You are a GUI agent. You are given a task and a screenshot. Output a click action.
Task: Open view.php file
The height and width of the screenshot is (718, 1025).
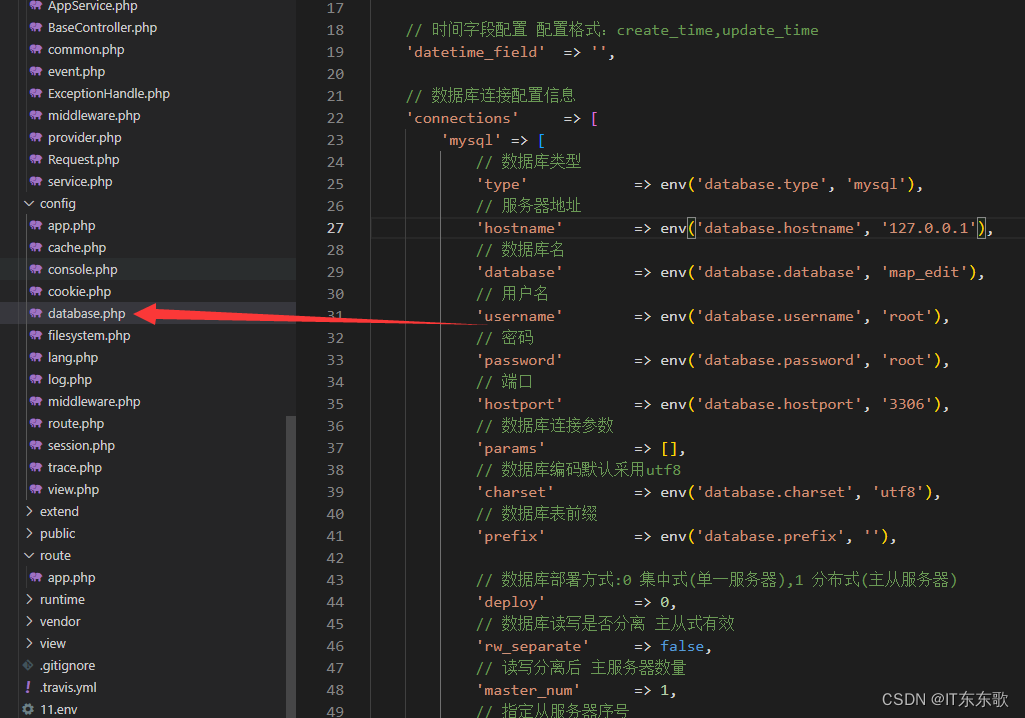point(73,490)
